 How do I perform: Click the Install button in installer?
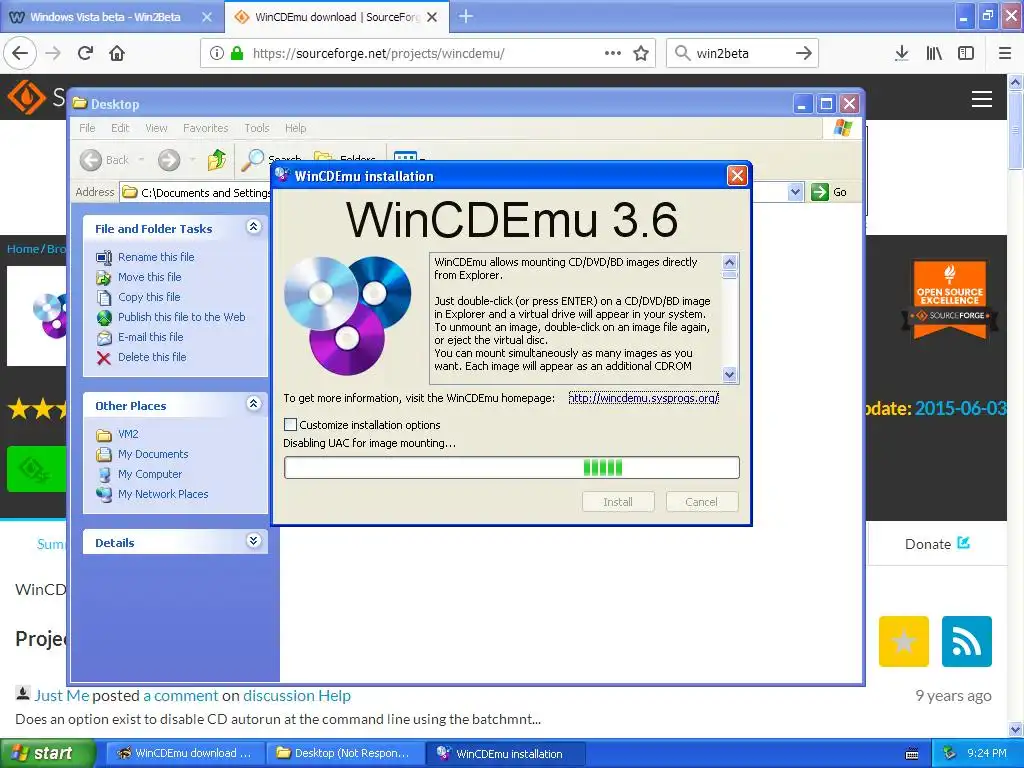pyautogui.click(x=618, y=502)
